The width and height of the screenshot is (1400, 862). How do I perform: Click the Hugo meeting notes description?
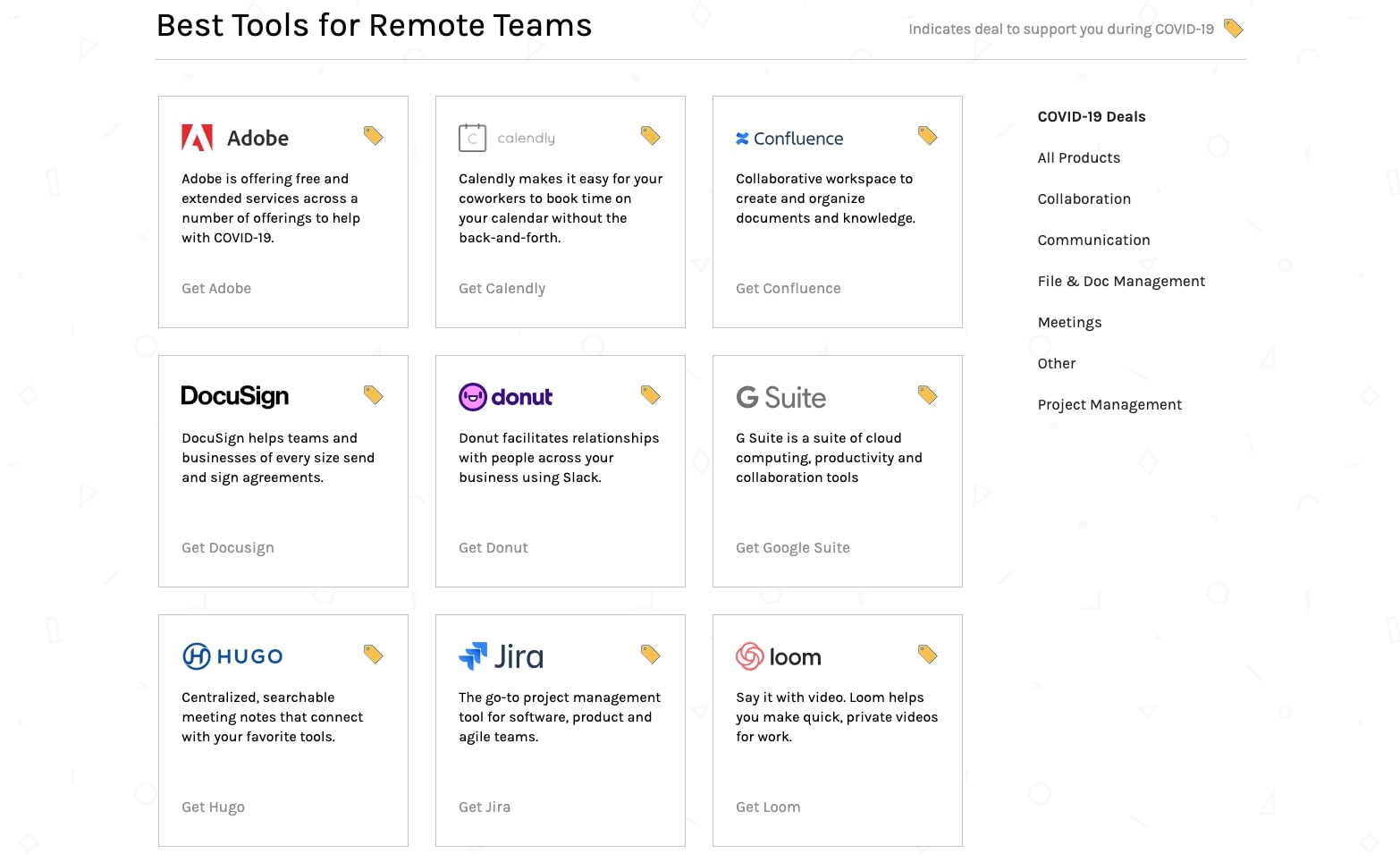273,717
